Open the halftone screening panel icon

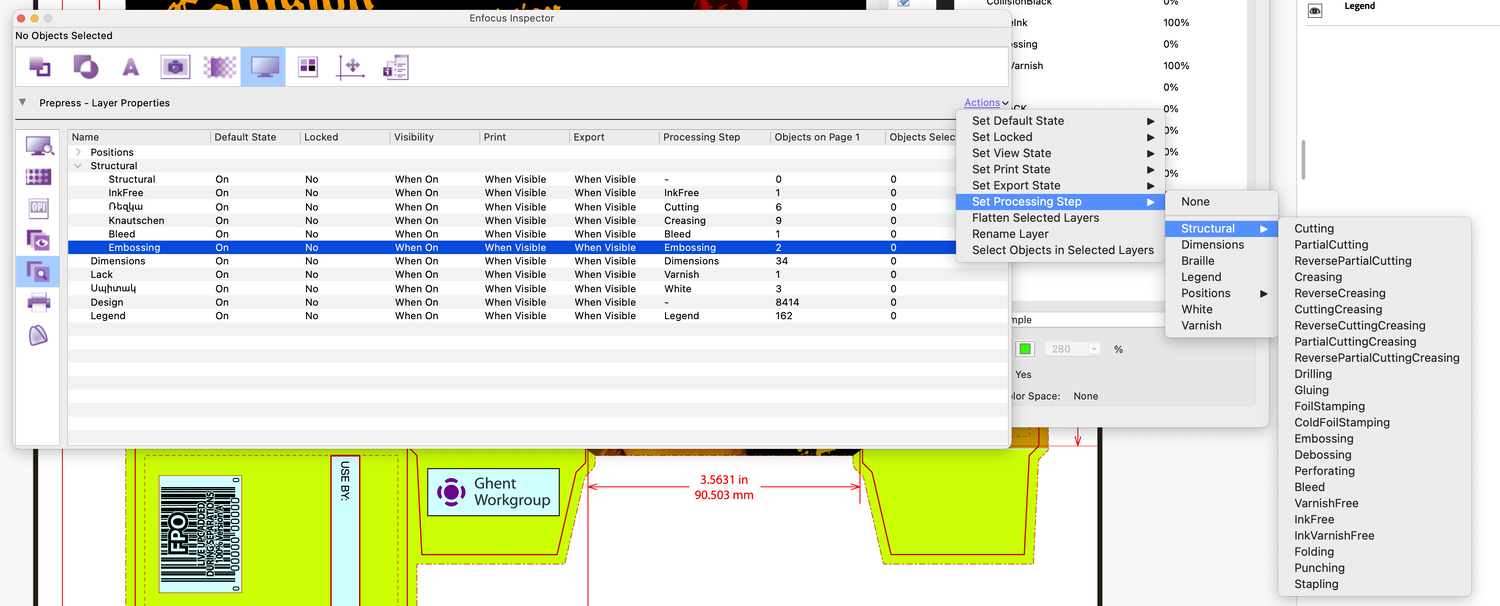coord(37,176)
